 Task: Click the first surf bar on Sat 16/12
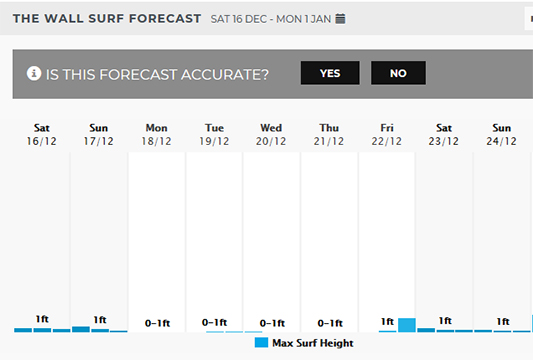point(23,330)
